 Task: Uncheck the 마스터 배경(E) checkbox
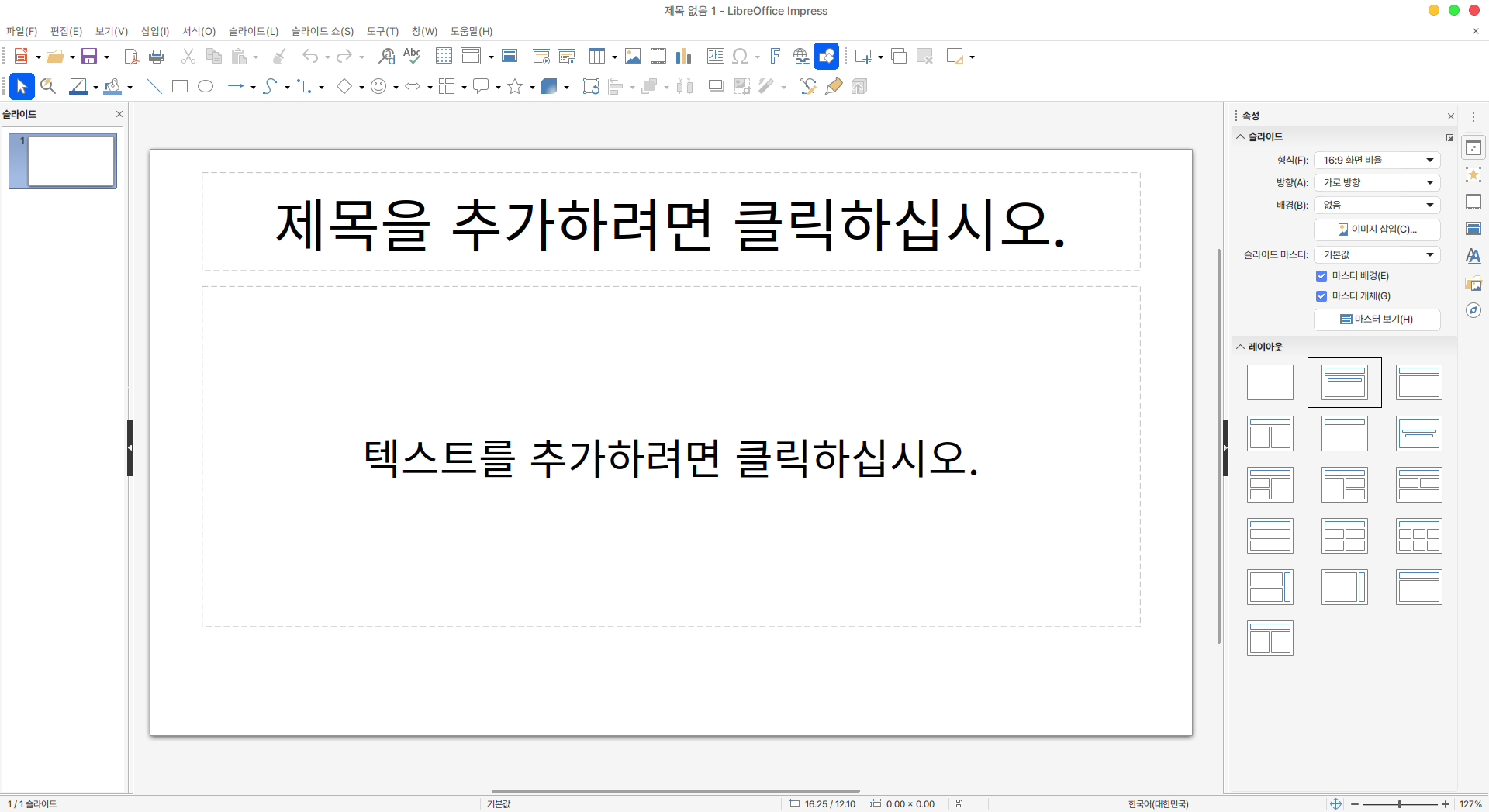coord(1321,276)
